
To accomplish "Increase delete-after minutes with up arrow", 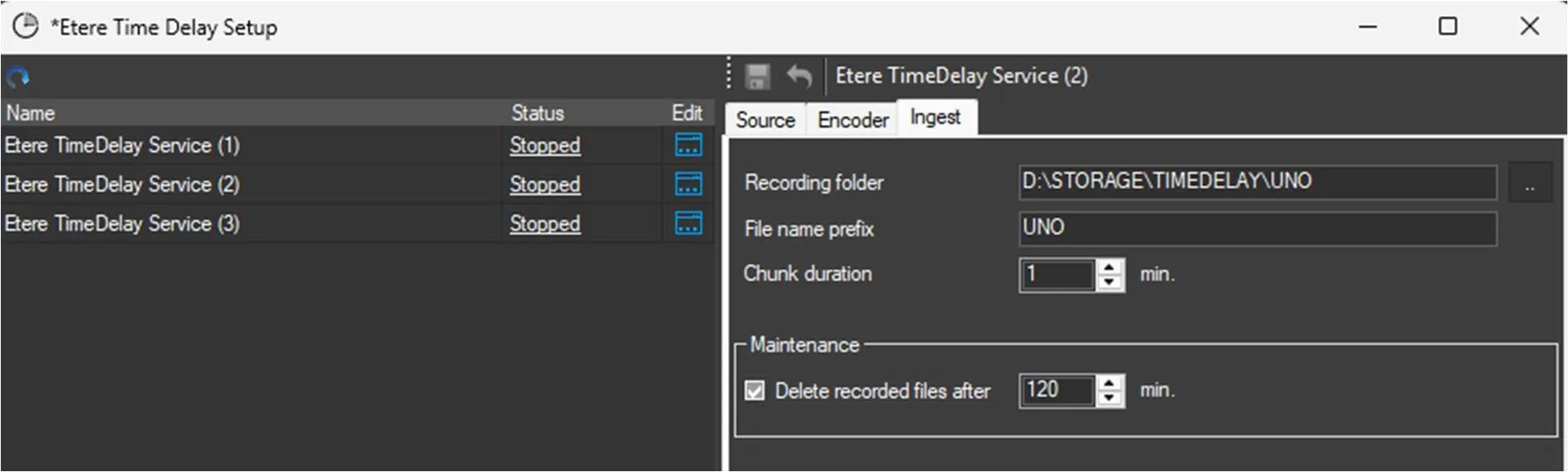I will tap(1109, 383).
